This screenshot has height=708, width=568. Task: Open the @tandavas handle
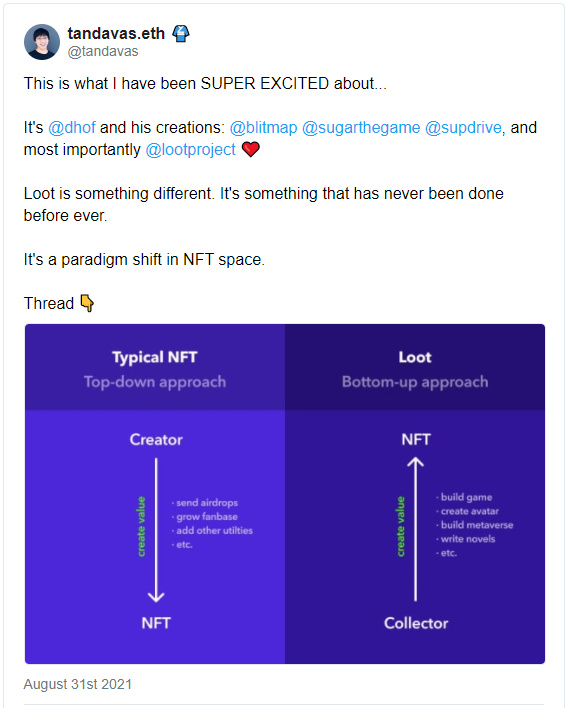(x=103, y=51)
